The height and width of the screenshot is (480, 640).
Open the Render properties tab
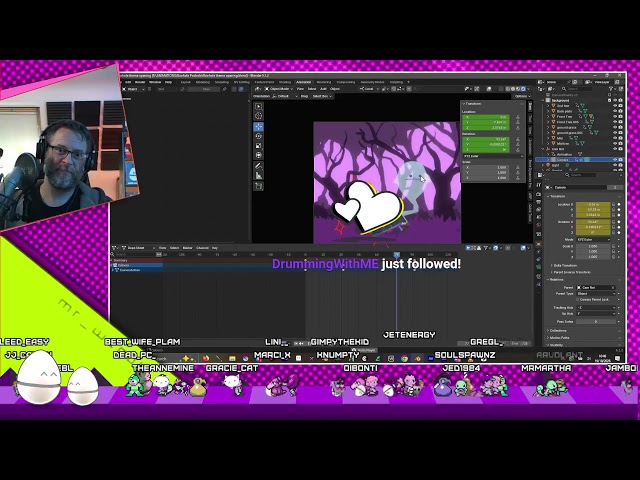tap(539, 195)
